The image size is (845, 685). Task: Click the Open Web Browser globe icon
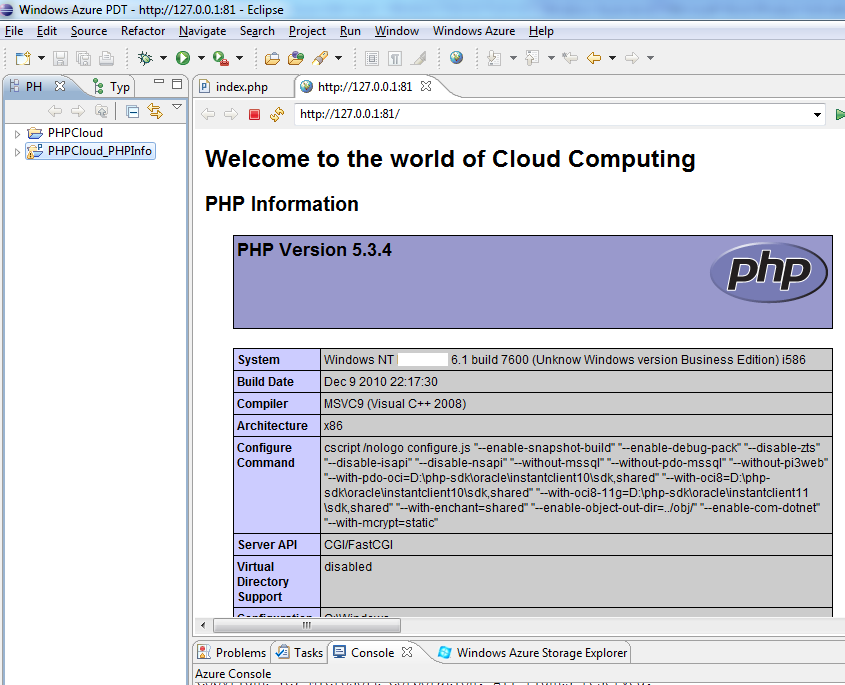point(456,58)
